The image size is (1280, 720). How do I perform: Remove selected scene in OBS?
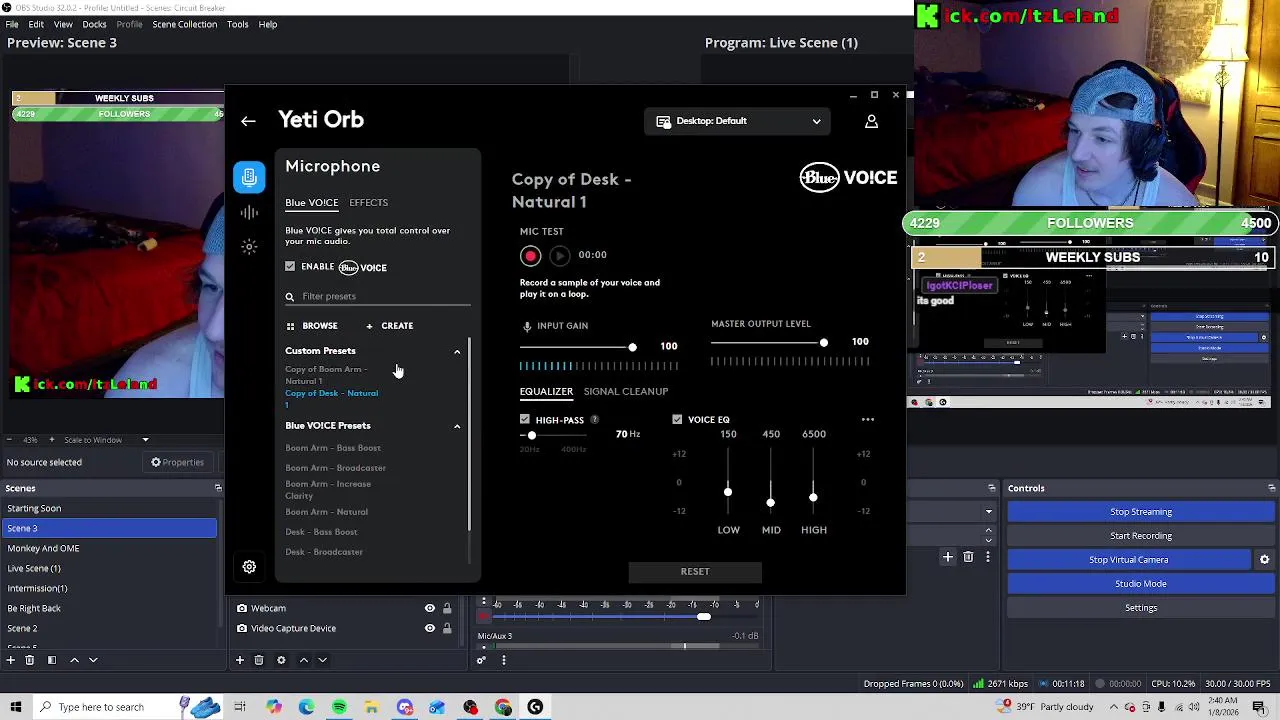29,660
